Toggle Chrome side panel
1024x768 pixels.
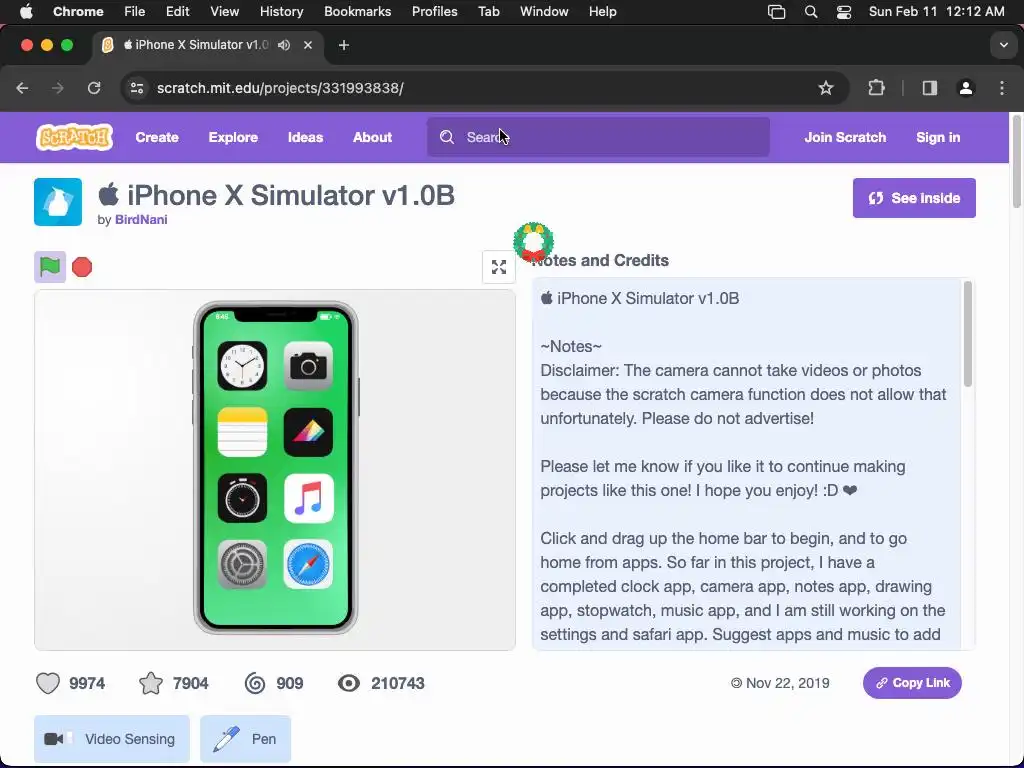point(929,88)
